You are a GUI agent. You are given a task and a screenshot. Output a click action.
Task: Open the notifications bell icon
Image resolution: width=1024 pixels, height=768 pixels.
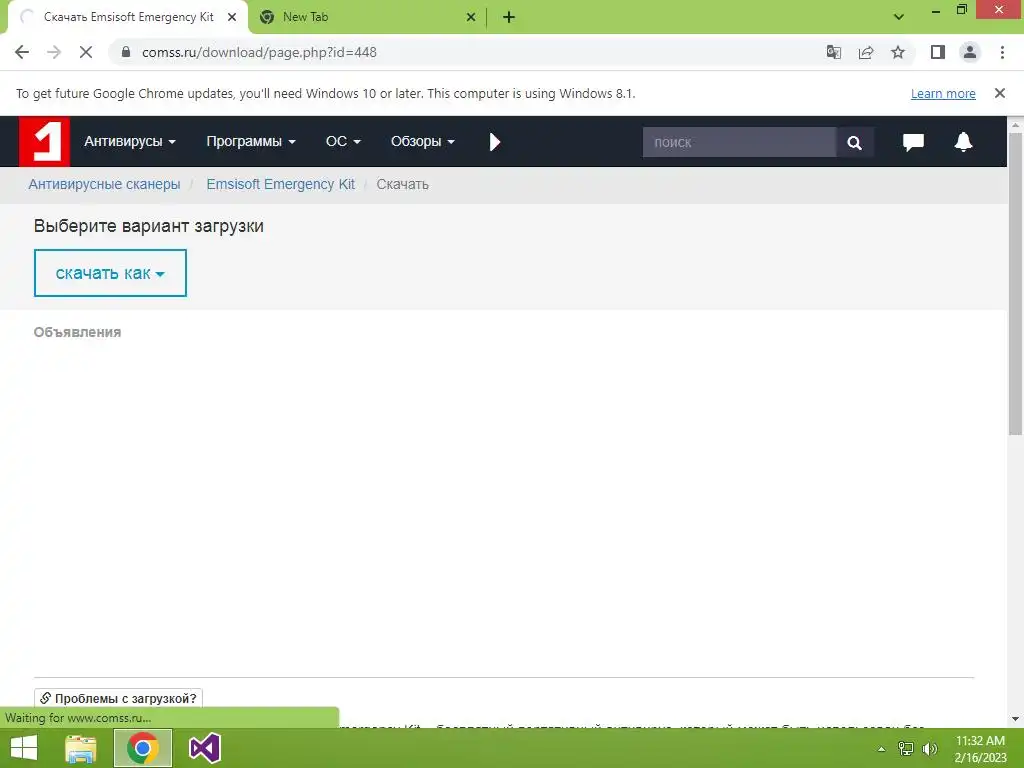click(963, 142)
